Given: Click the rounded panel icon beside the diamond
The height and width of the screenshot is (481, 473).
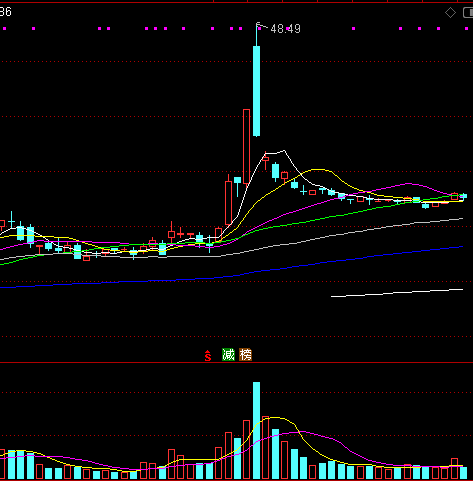Looking at the screenshot, I should point(468,13).
